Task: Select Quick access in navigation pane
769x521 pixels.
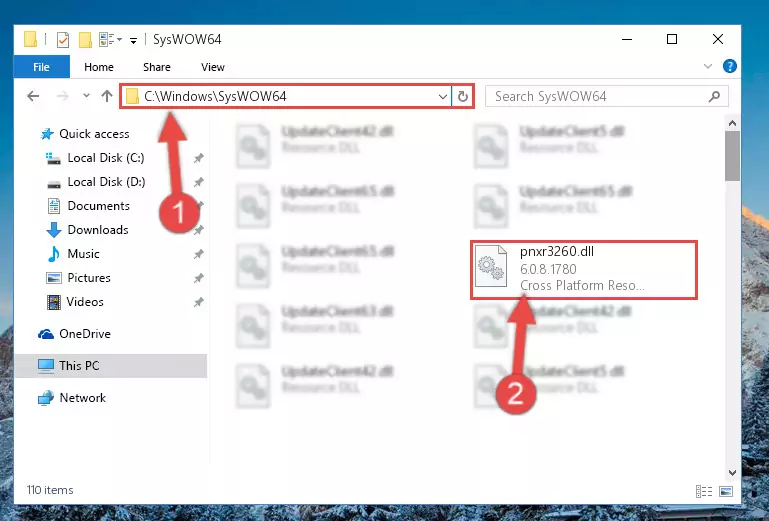Action: (94, 134)
